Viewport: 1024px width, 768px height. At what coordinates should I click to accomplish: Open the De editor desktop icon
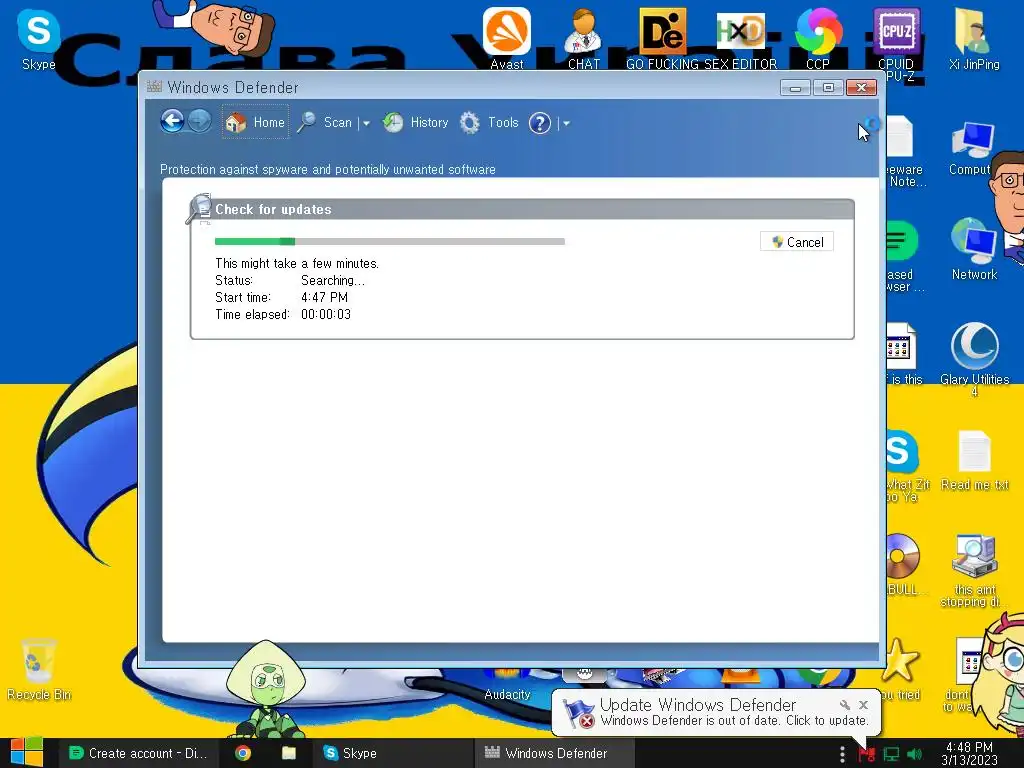point(664,38)
